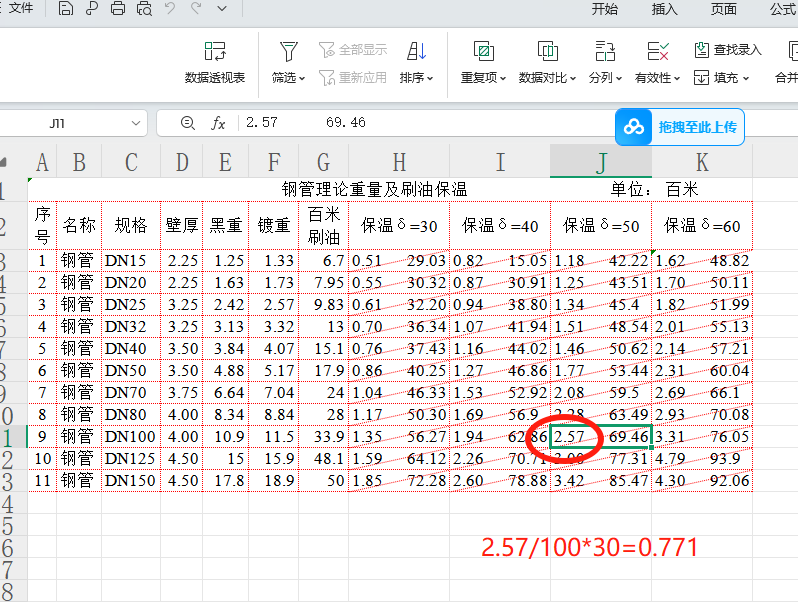Click the 筛选 filter funnel icon
The image size is (798, 602).
click(x=289, y=51)
